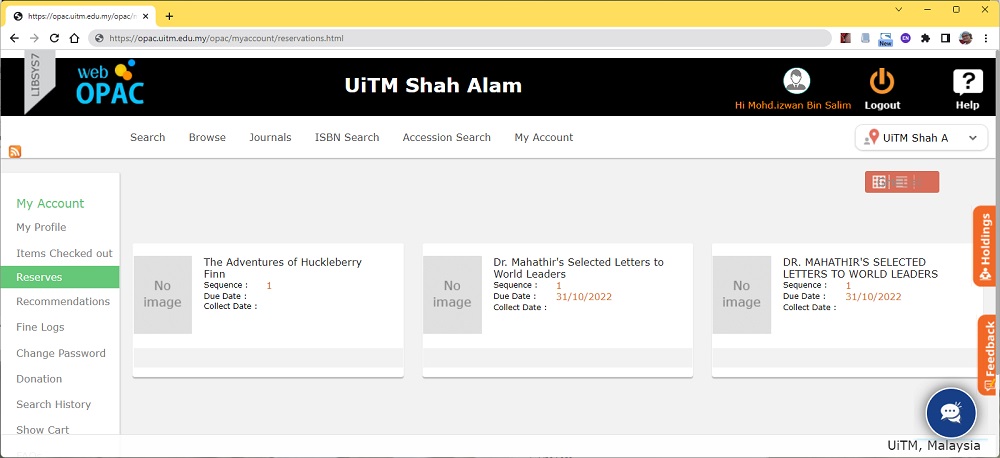Expand the UiTM Shah A location dropdown
The image size is (1000, 458).
click(921, 138)
